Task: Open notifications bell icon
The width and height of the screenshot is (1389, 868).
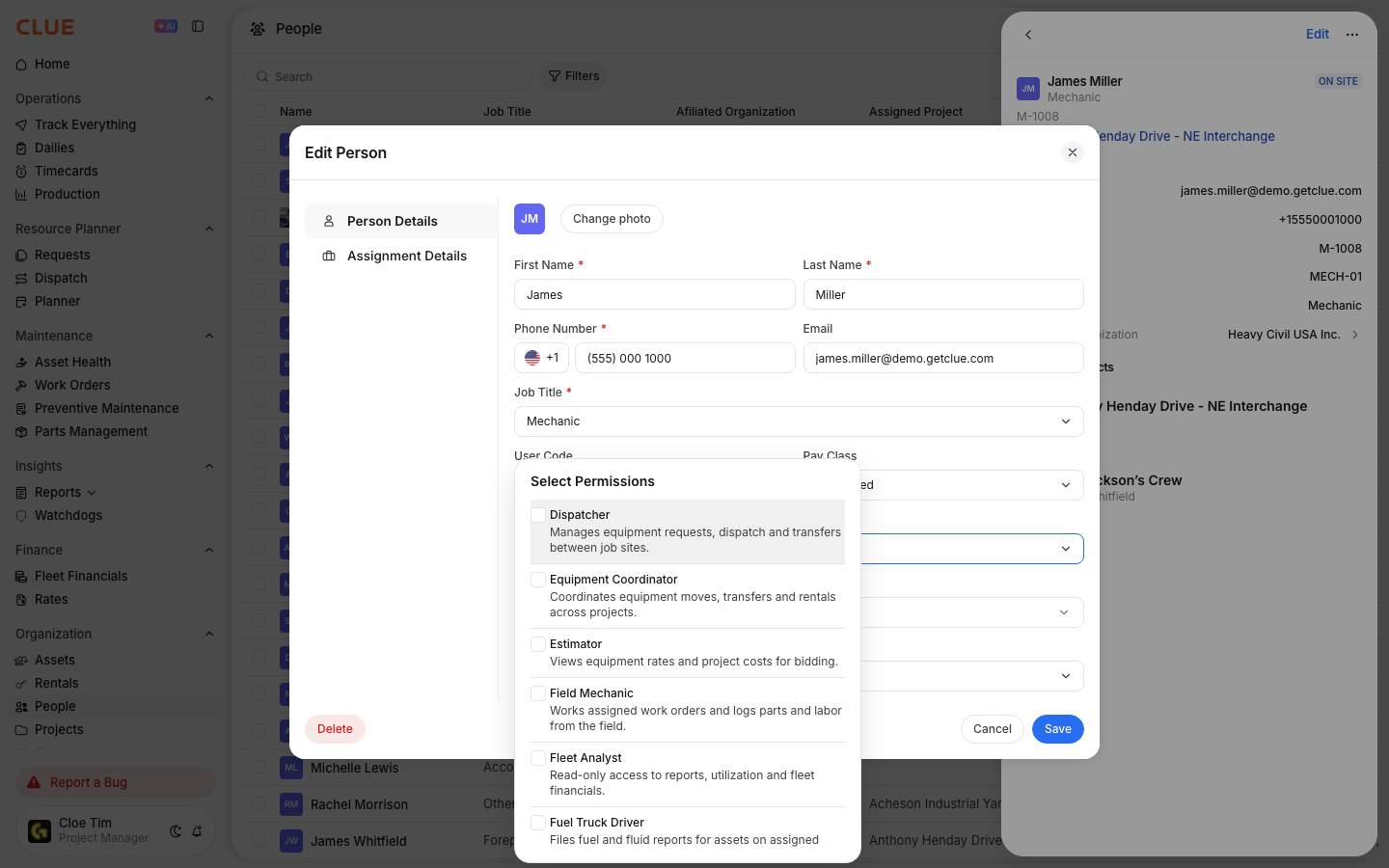Action: (x=197, y=831)
